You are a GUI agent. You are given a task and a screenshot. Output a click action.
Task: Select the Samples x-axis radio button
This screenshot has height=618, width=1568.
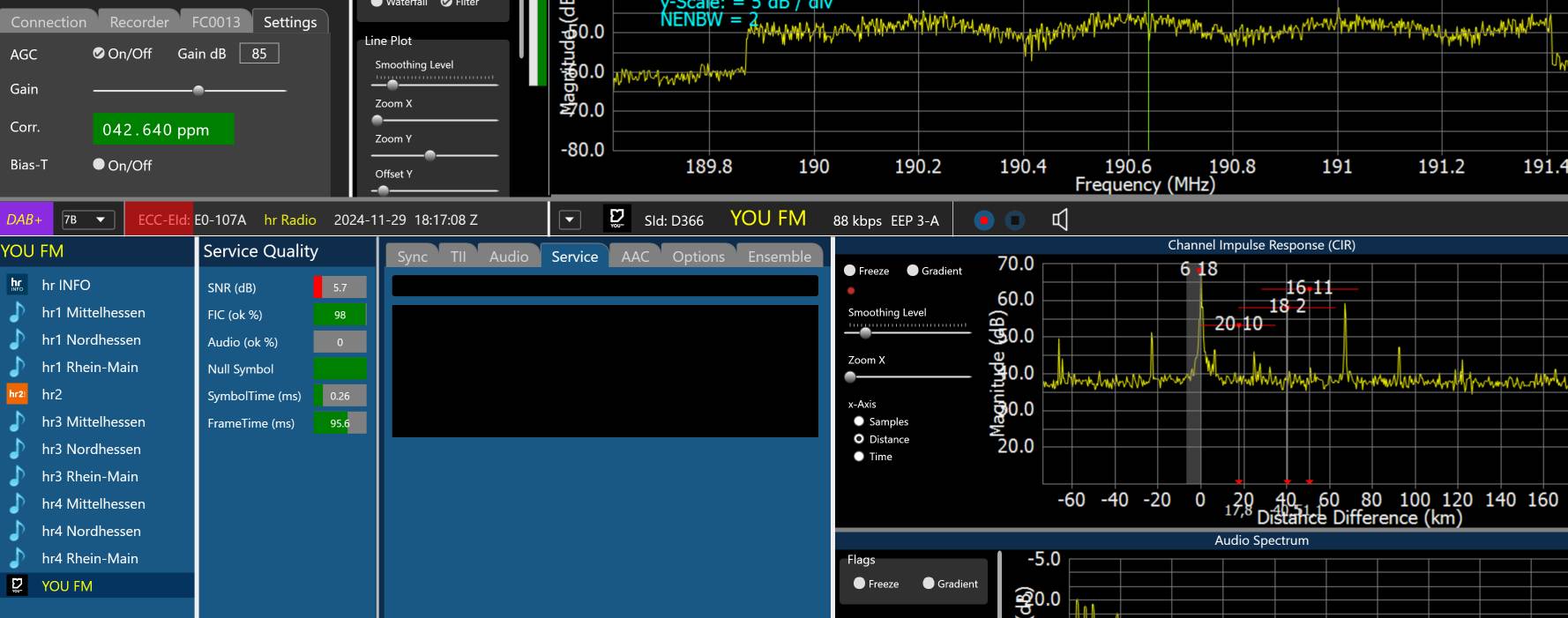tap(859, 421)
